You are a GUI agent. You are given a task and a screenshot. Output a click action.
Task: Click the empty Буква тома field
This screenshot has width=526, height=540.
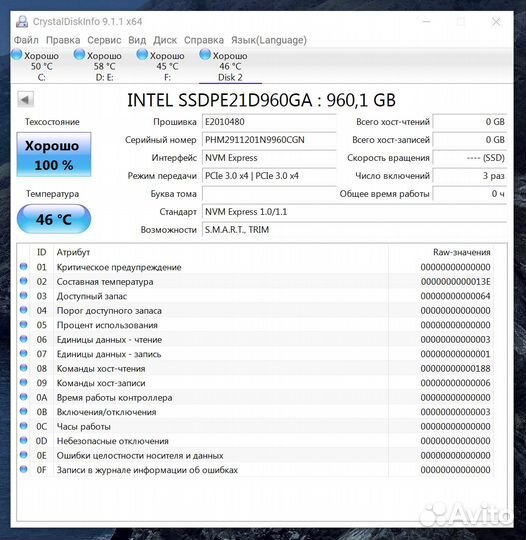pyautogui.click(x=269, y=194)
